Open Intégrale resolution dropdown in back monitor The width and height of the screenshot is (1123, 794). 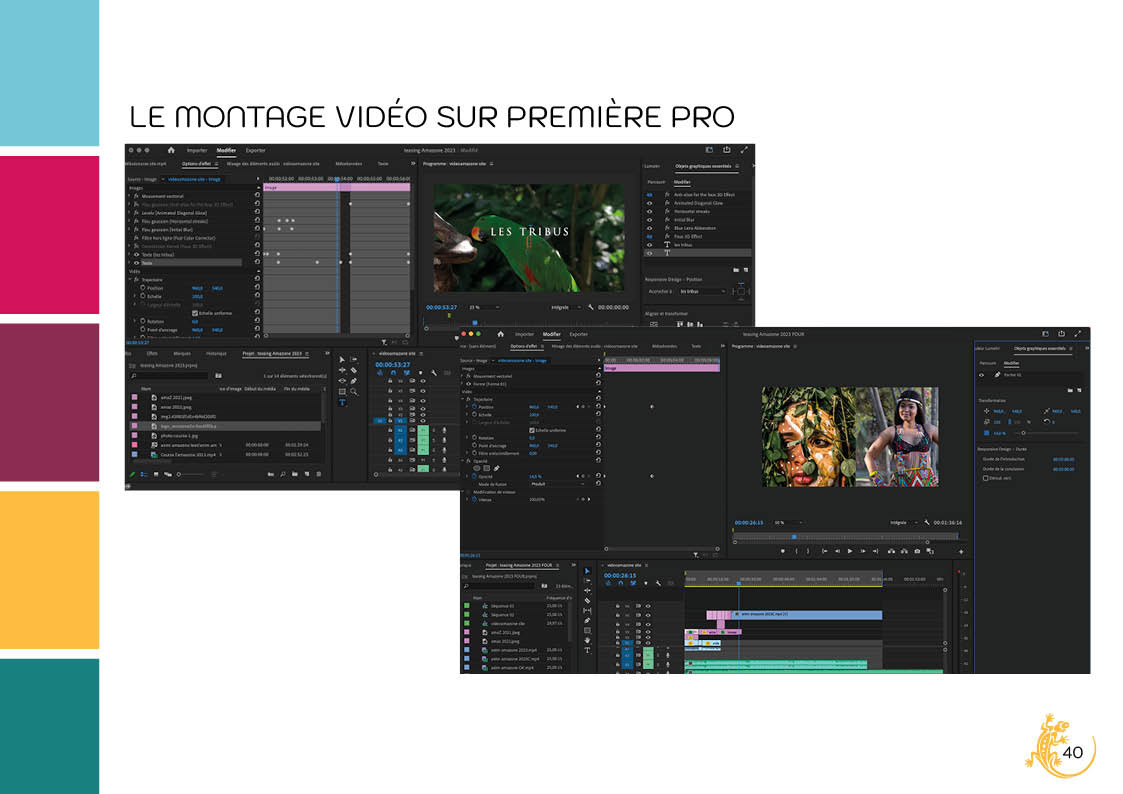click(564, 307)
